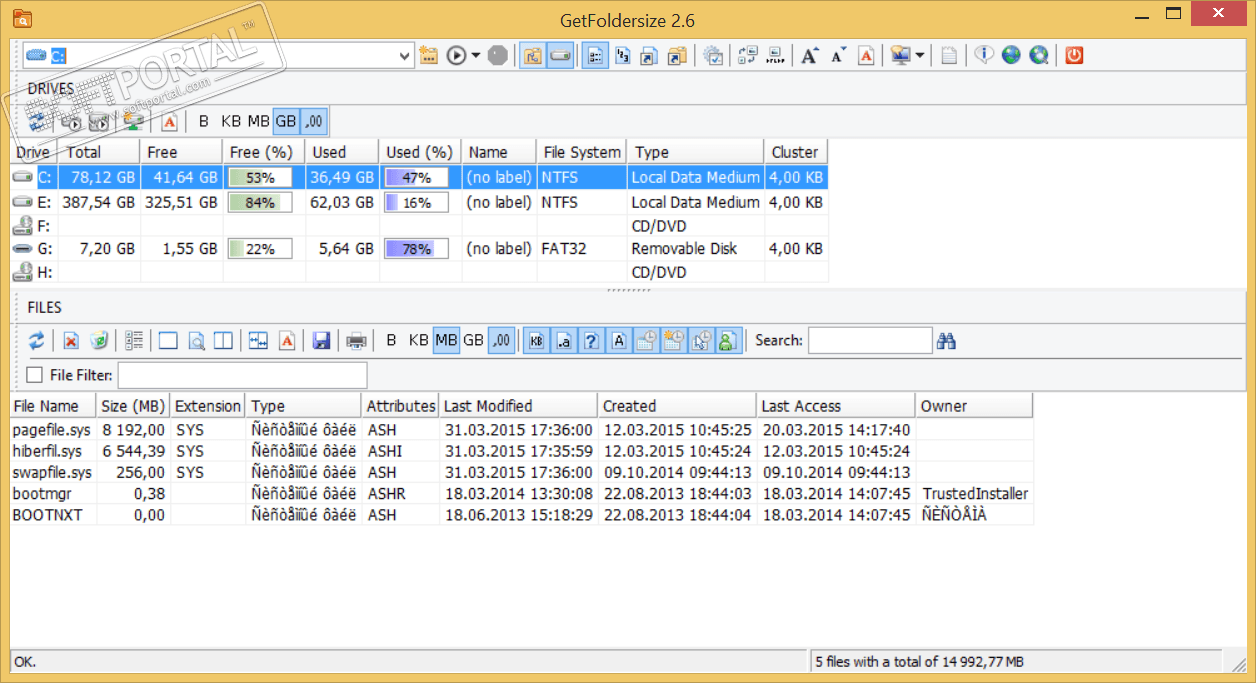Select the B unit in the Files toolbar
The image size is (1256, 683).
click(391, 341)
